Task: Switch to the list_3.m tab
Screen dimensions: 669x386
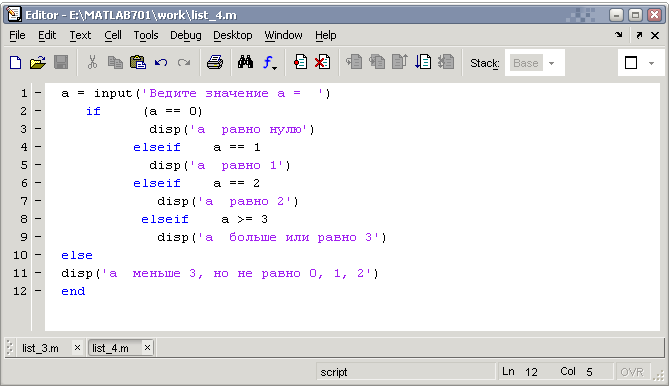Action: click(x=41, y=348)
